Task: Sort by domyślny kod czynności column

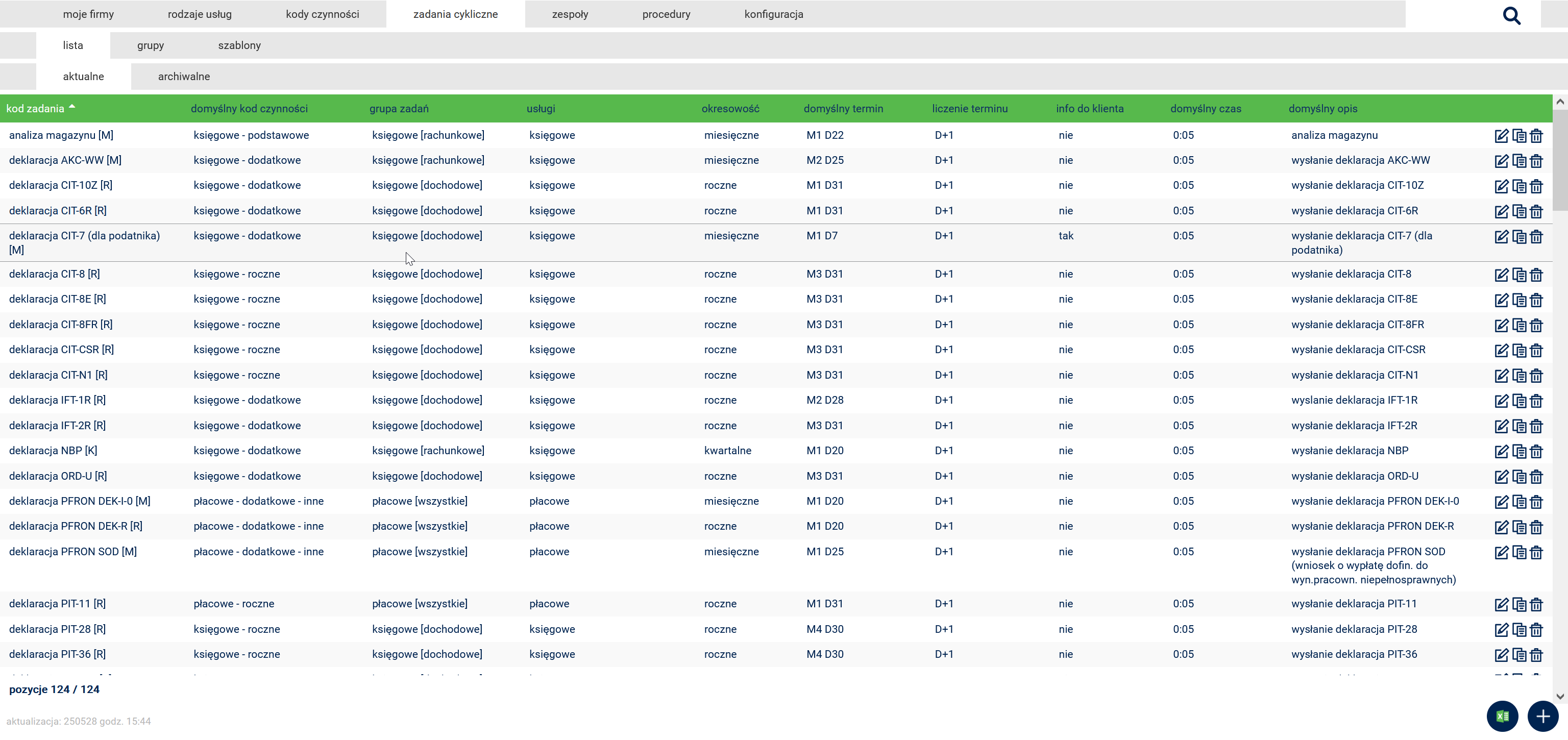Action: (249, 108)
